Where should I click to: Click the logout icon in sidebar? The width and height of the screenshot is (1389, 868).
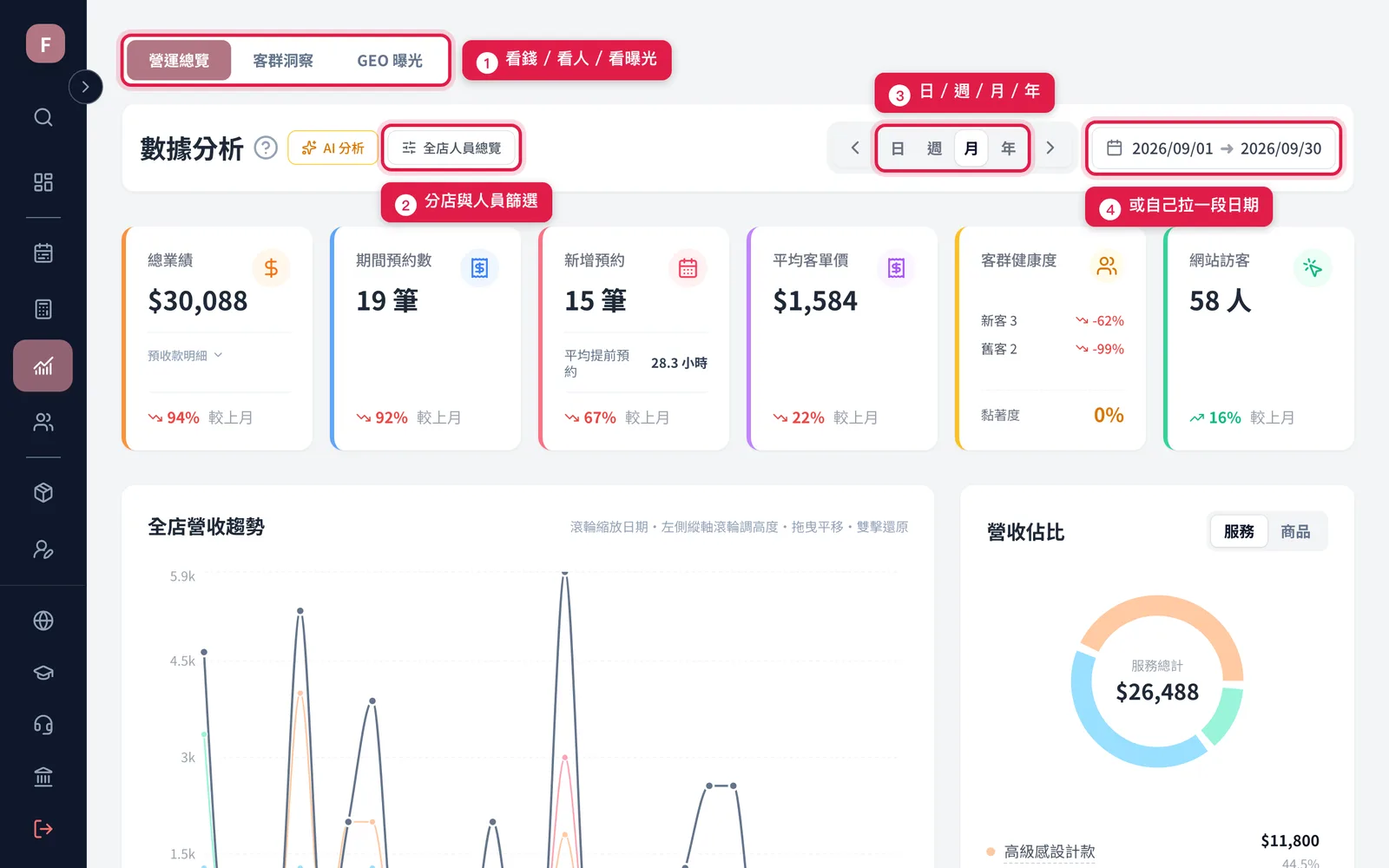[43, 829]
